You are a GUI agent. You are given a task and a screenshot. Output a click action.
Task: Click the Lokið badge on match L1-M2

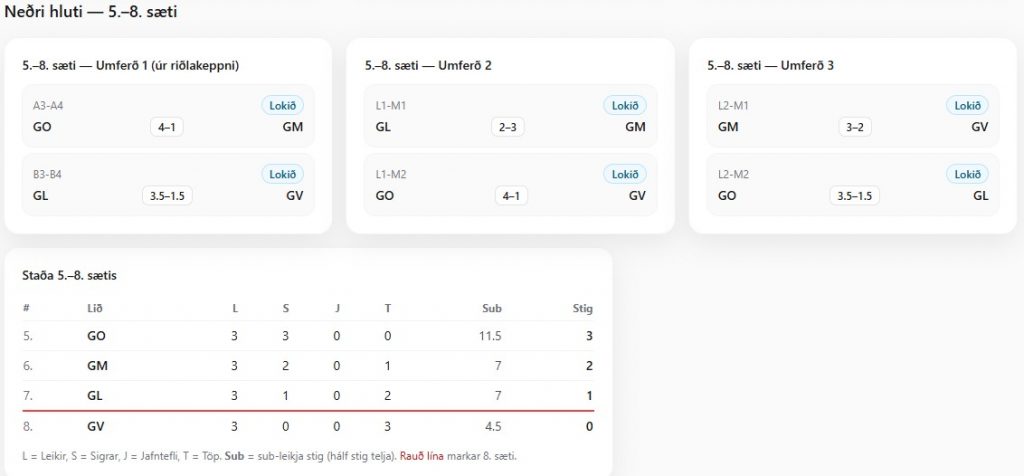click(x=625, y=174)
